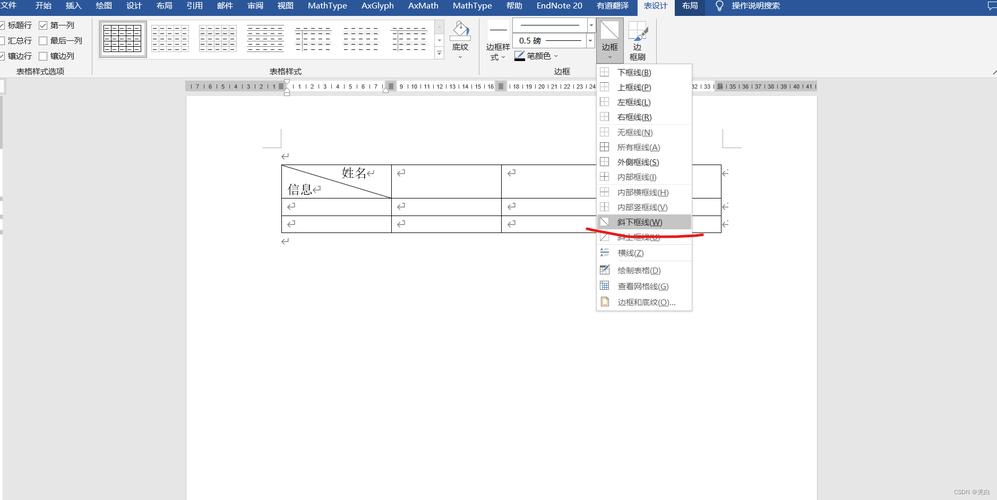Click the 边框 borders split button
This screenshot has width=997, height=500.
coord(610,41)
